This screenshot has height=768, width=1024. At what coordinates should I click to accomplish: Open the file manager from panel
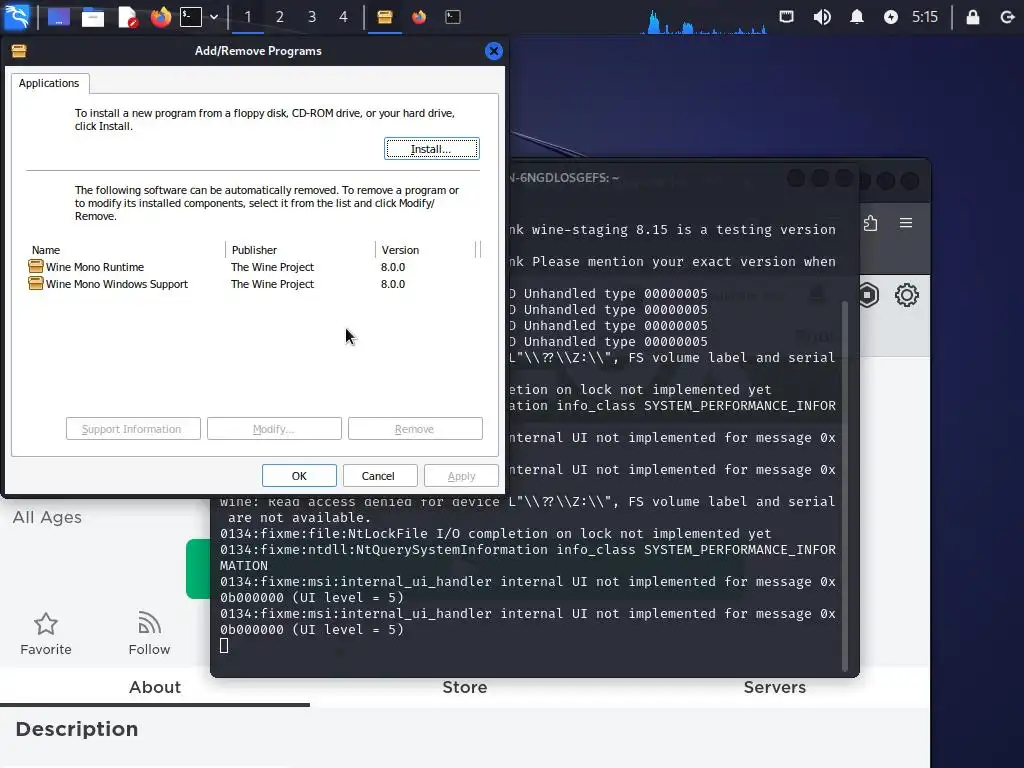pos(93,17)
